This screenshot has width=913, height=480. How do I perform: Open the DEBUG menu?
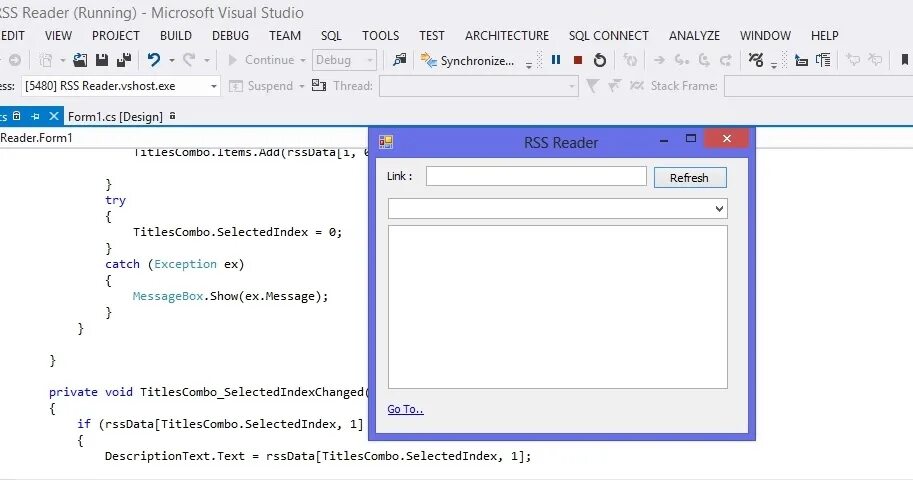click(x=231, y=36)
